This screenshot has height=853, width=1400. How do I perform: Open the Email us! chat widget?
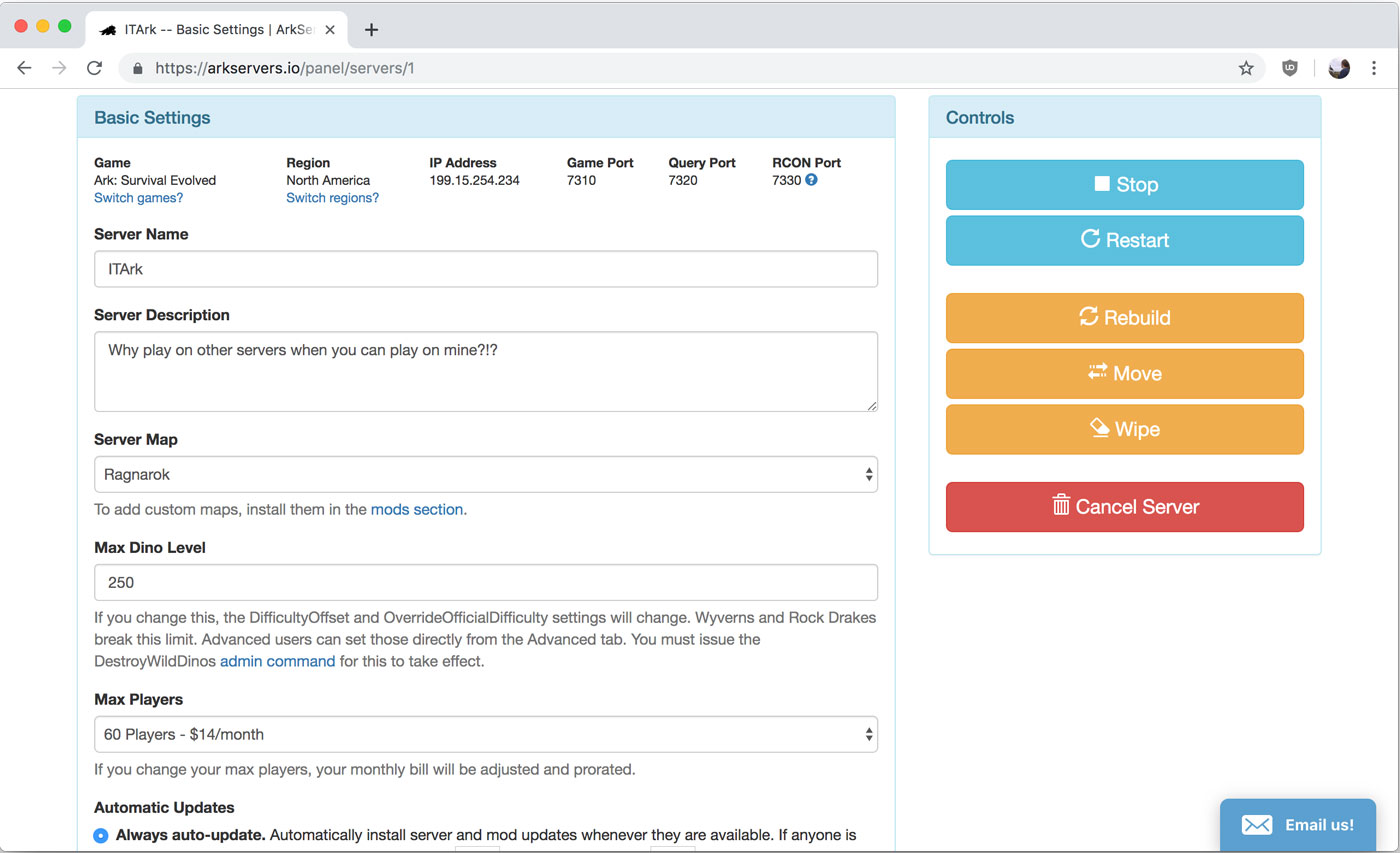coord(1298,825)
